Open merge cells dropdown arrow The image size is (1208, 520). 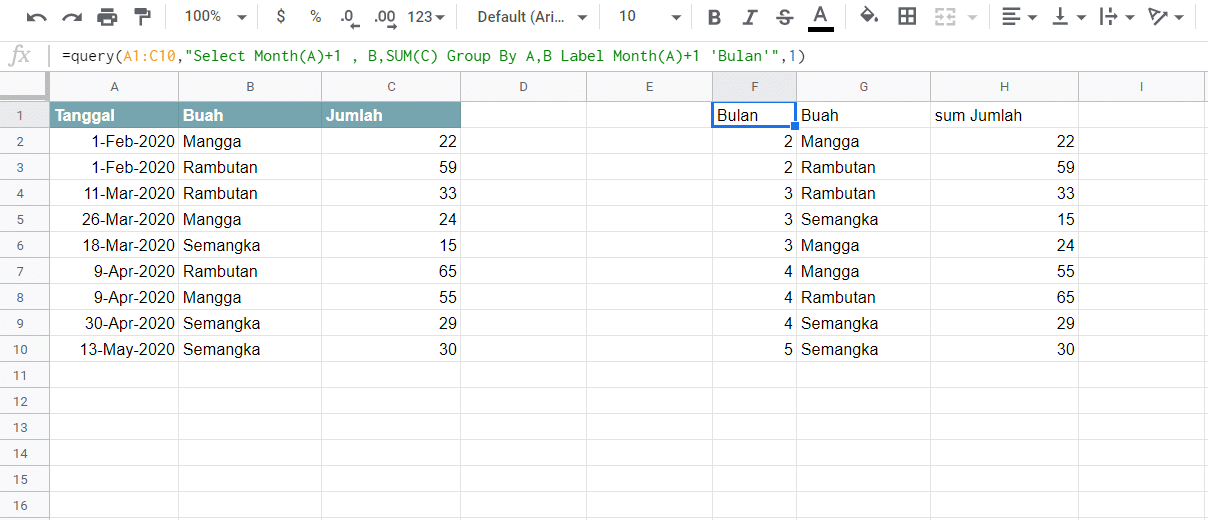click(971, 18)
